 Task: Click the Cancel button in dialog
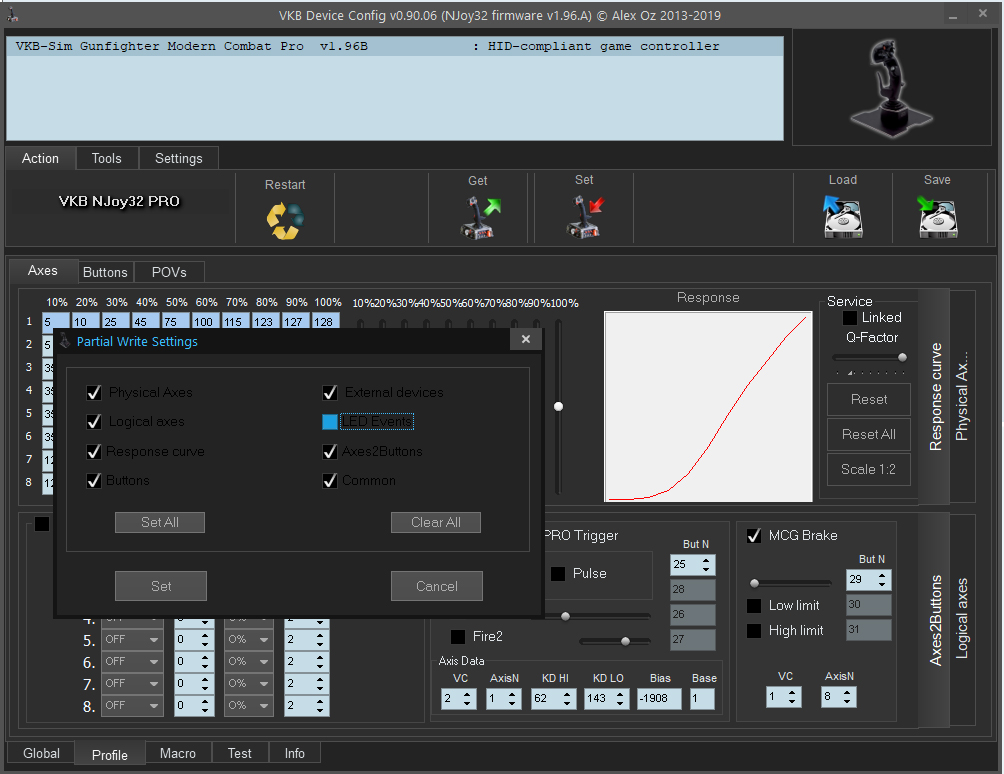[437, 586]
